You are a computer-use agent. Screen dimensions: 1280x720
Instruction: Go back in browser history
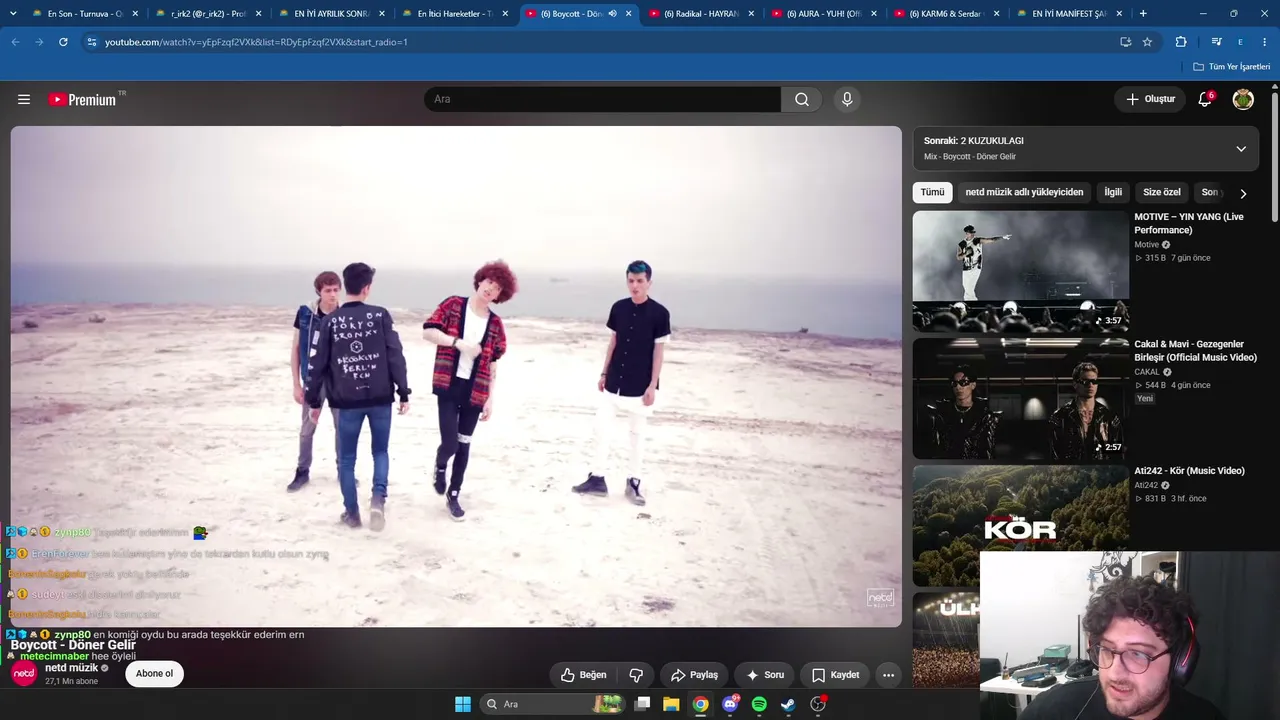pos(15,42)
